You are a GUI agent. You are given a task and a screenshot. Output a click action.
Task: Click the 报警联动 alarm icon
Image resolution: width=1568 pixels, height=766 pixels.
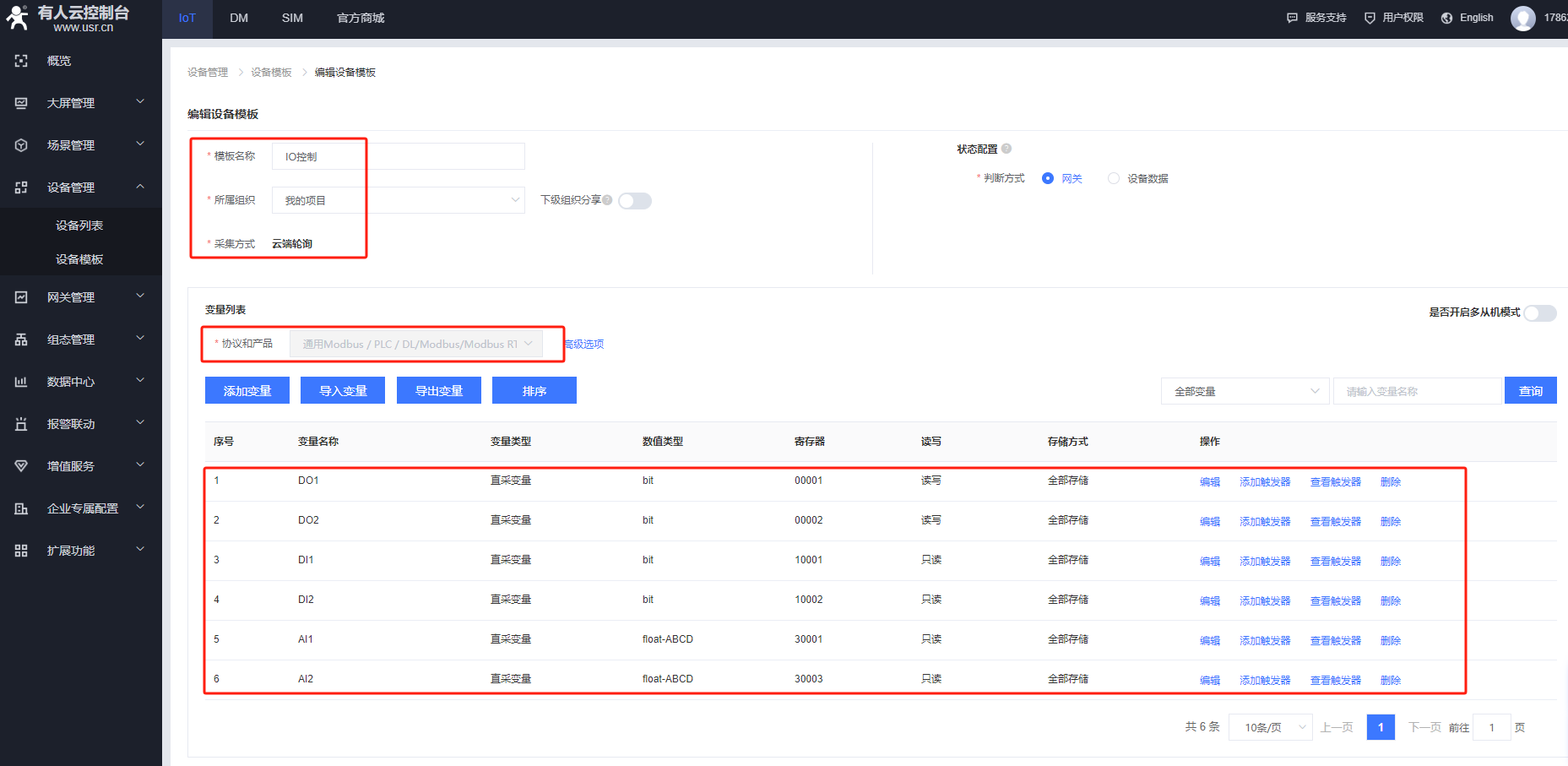(x=21, y=424)
